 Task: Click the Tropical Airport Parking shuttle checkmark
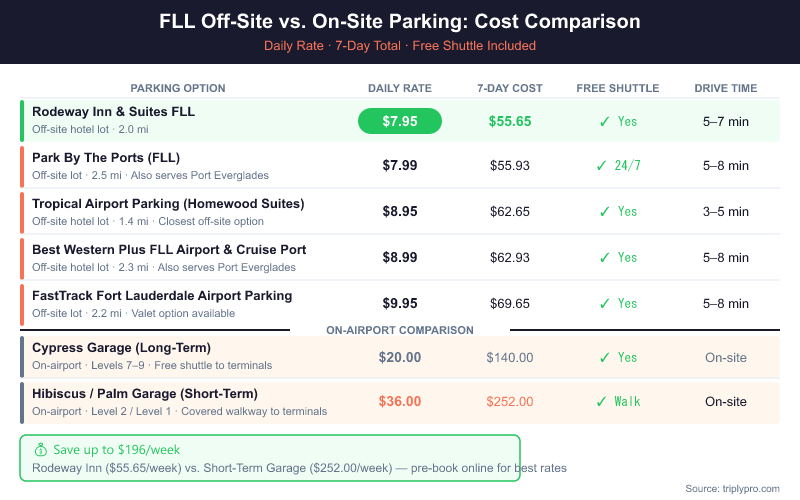[604, 211]
